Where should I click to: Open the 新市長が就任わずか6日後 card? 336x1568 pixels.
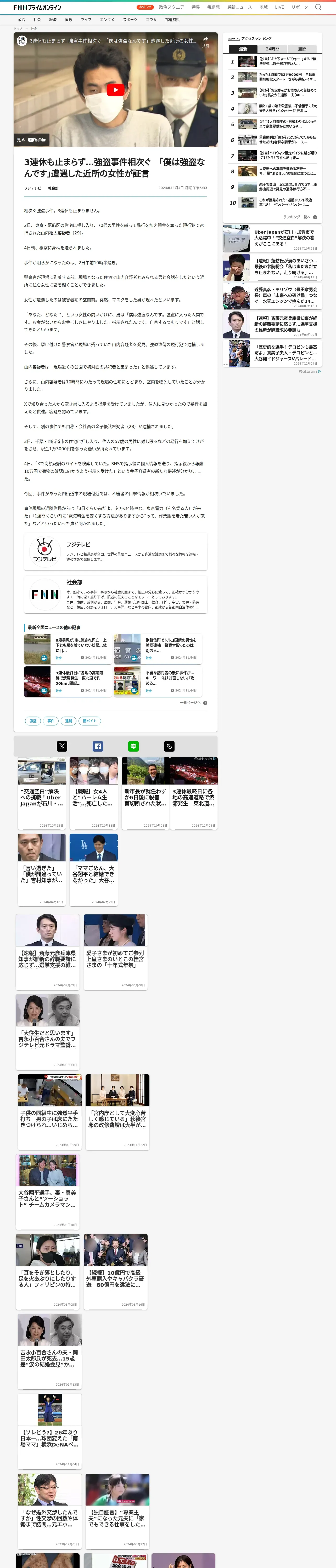tap(146, 793)
